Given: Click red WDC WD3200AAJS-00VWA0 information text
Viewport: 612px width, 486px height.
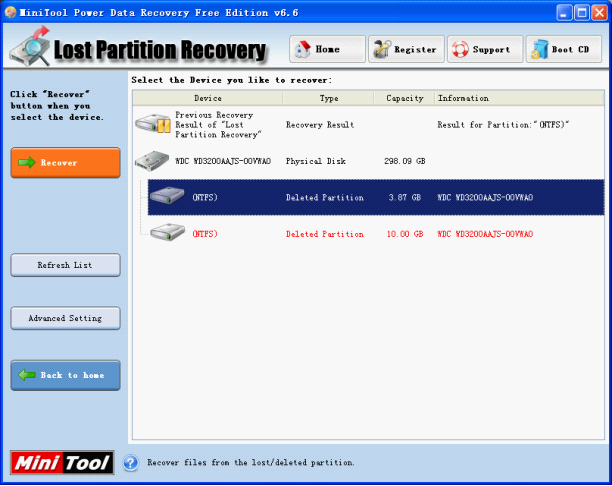Looking at the screenshot, I should [485, 234].
